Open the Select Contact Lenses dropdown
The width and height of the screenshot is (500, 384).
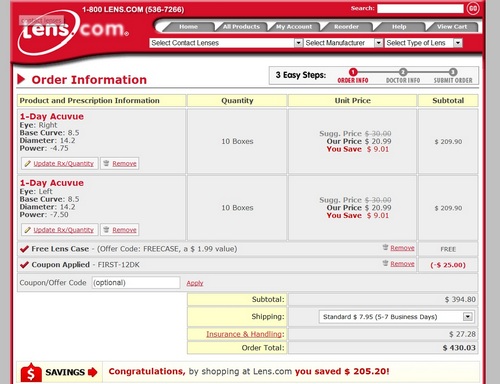coord(226,43)
